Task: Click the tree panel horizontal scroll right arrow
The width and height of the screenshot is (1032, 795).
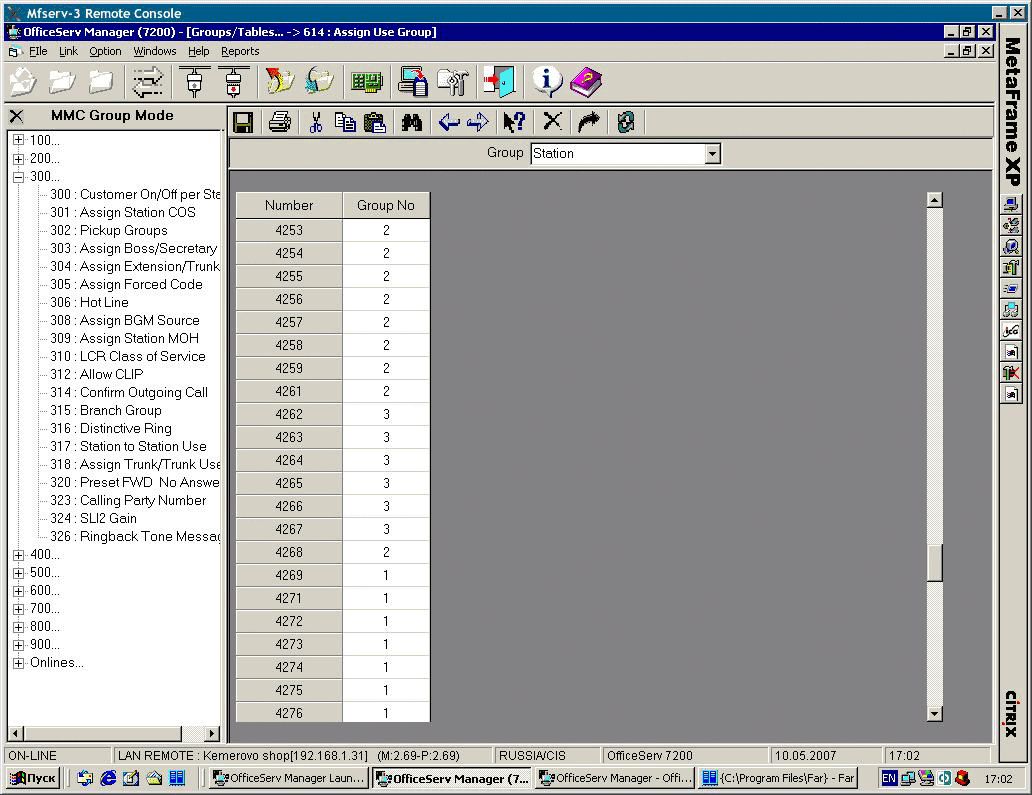Action: [212, 733]
